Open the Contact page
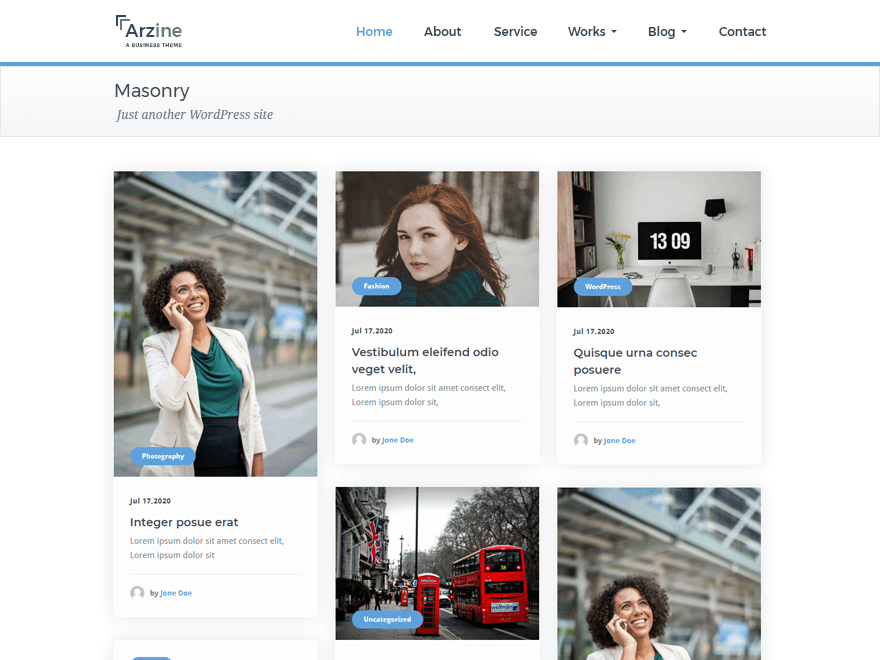 [742, 31]
